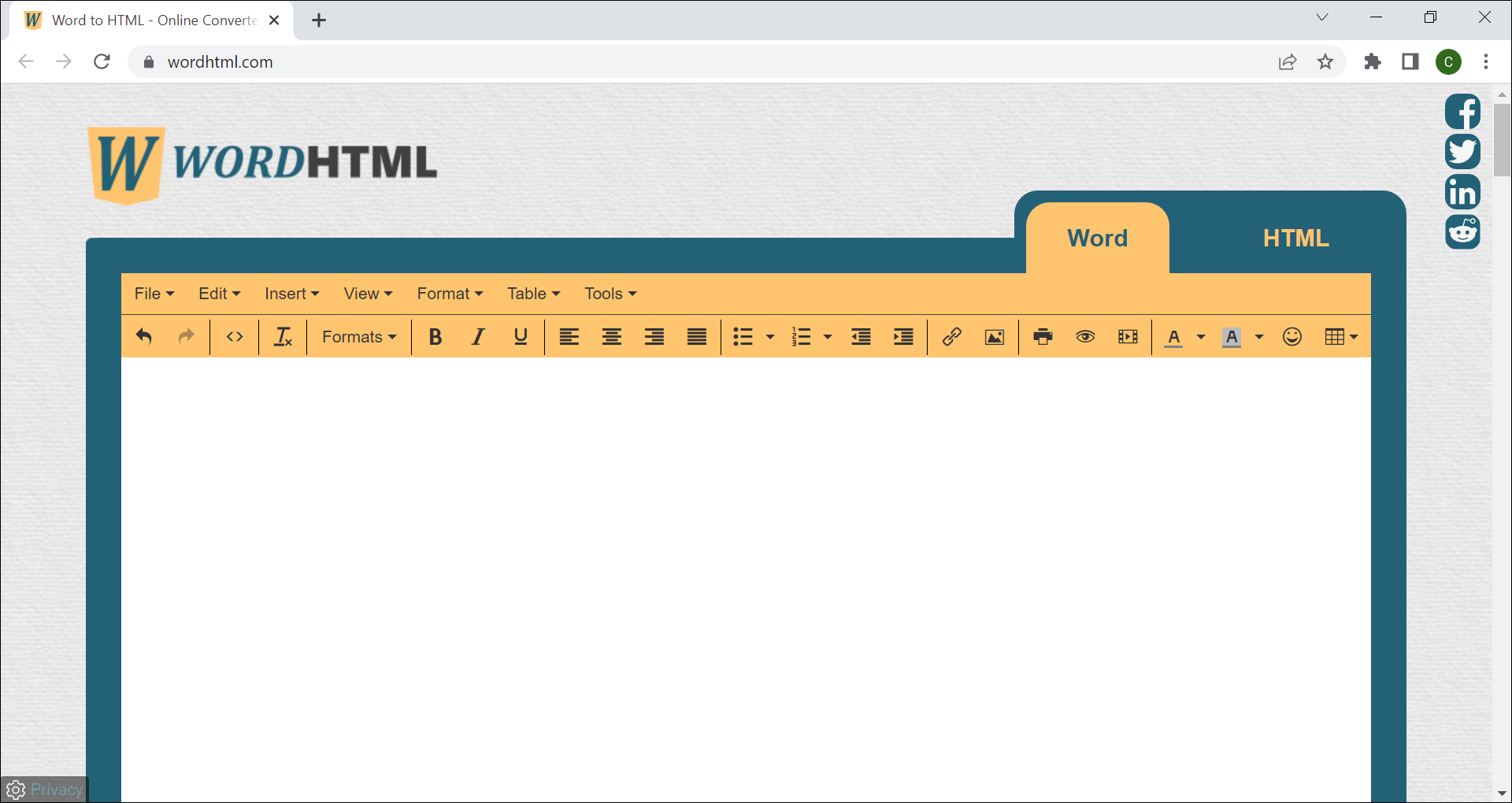Screen dimensions: 1512x803
Task: Go forward in browser history
Action: pos(64,61)
